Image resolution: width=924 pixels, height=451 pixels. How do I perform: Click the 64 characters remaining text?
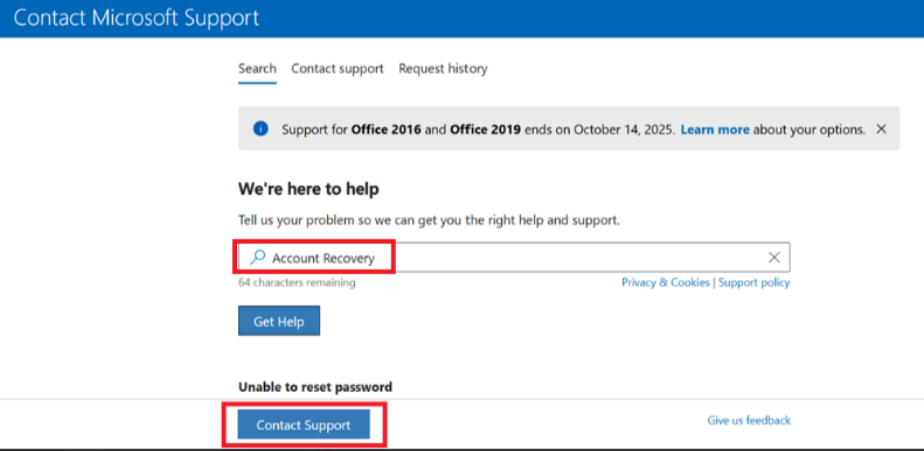(x=296, y=283)
